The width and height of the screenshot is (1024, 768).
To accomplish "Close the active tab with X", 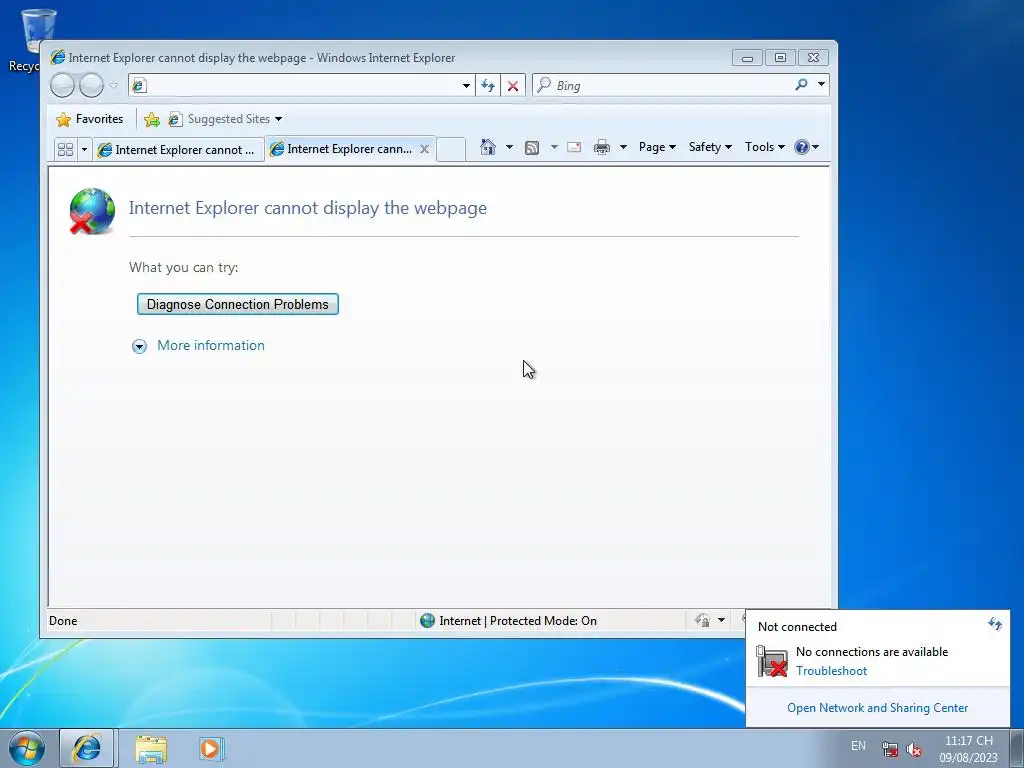I will [x=424, y=149].
